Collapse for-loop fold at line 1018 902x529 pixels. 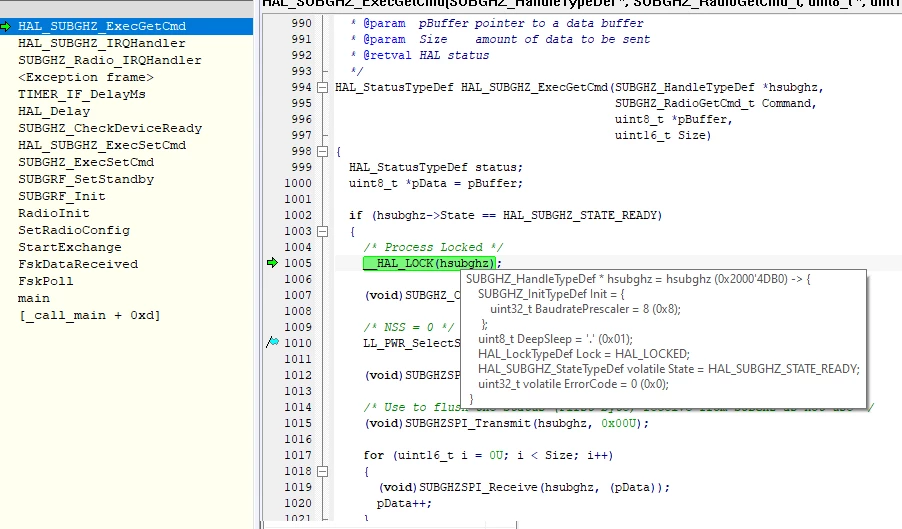323,471
